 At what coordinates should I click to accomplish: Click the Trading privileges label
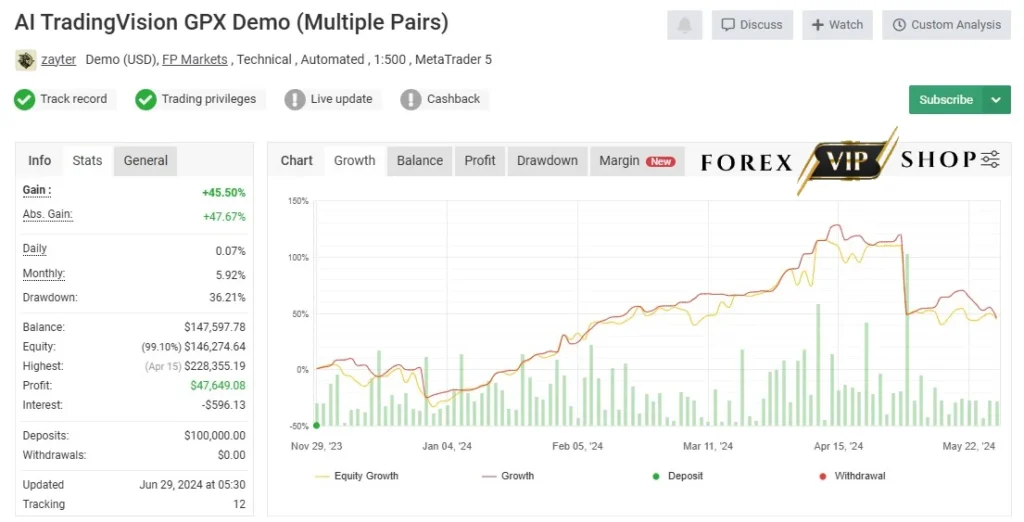(x=209, y=99)
